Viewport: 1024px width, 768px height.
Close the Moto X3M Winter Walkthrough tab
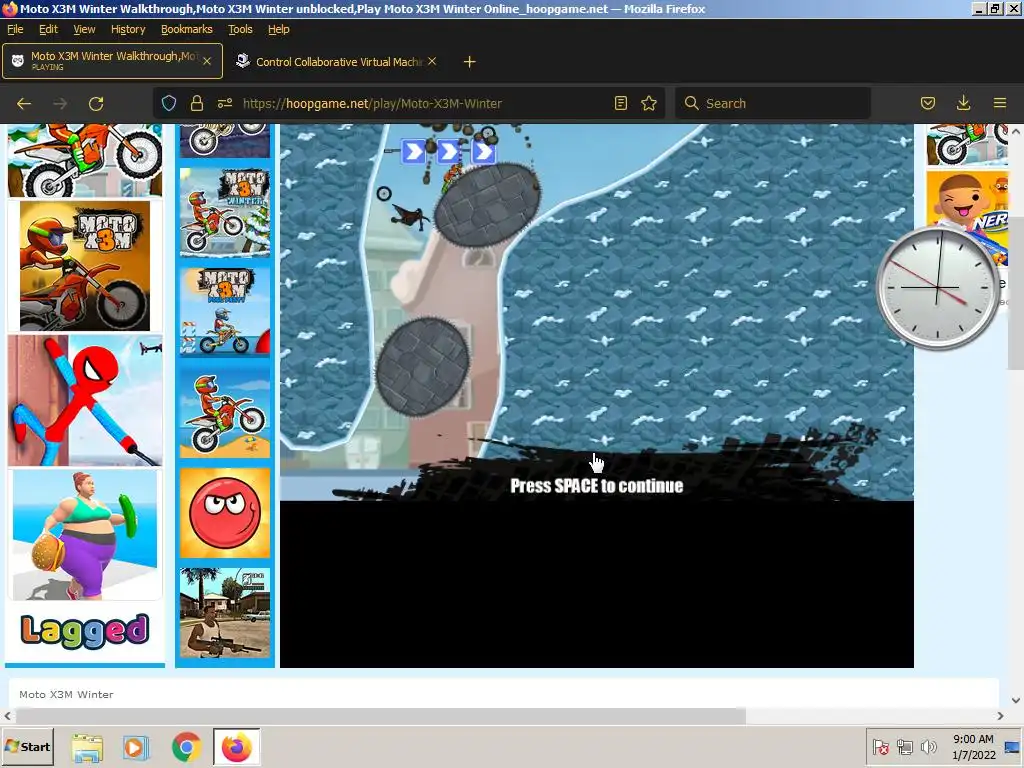[x=207, y=61]
